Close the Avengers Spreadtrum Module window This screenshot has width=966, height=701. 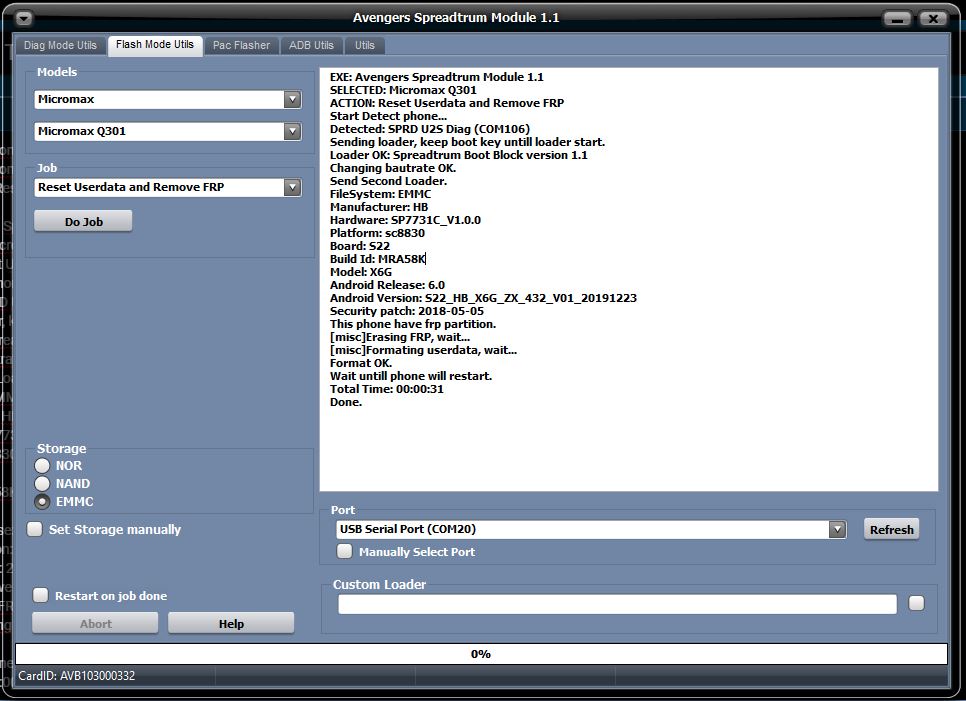click(x=933, y=19)
